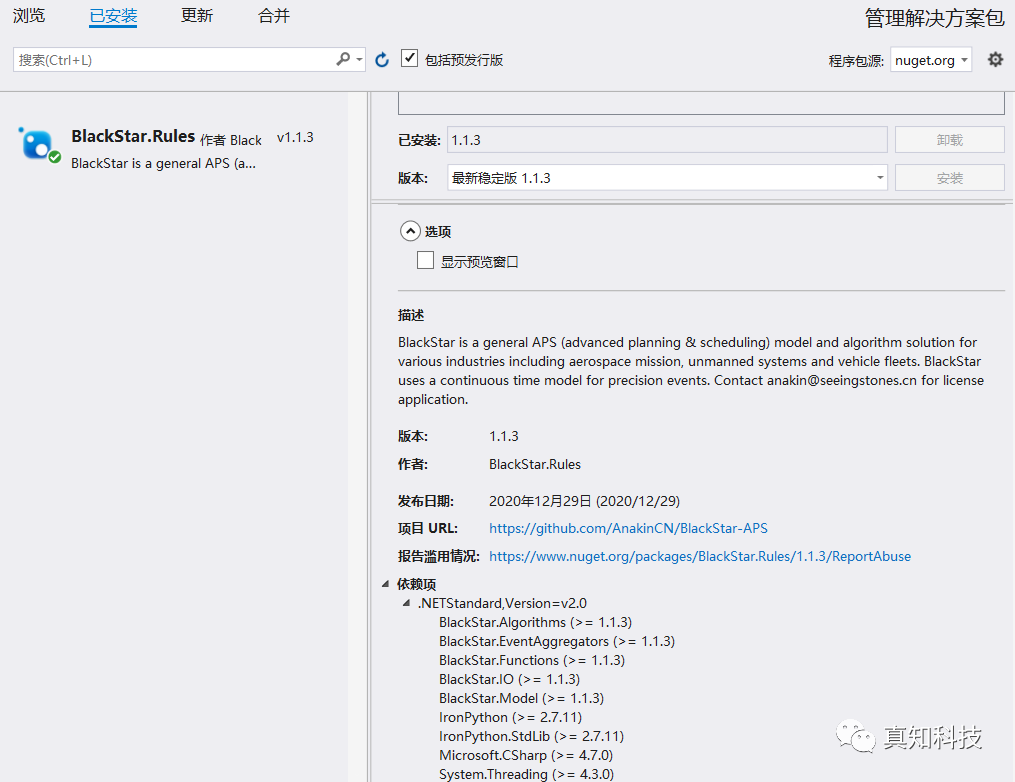Click the publish date 2020/12/29 text
This screenshot has width=1015, height=782.
tap(584, 501)
